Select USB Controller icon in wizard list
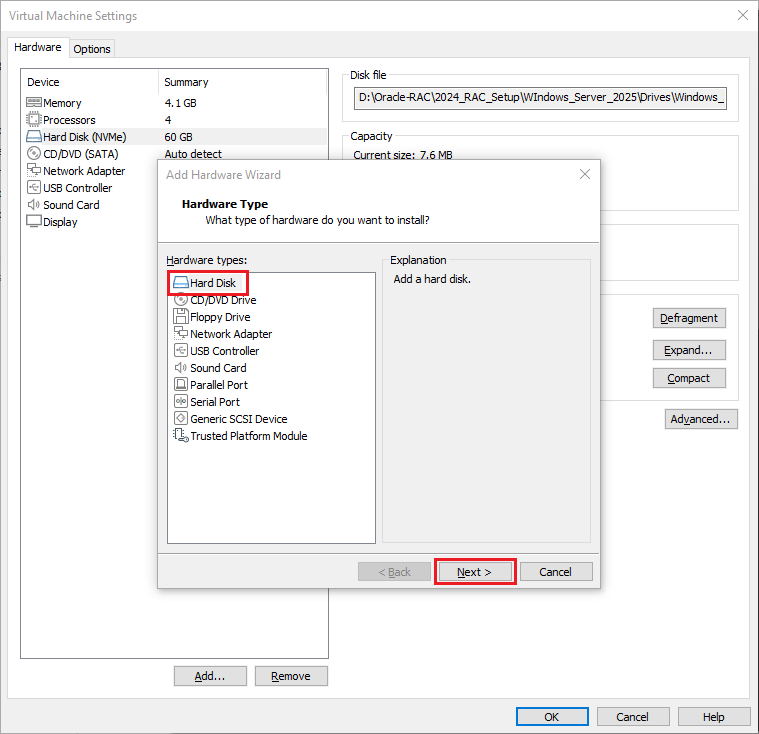 pyautogui.click(x=181, y=351)
